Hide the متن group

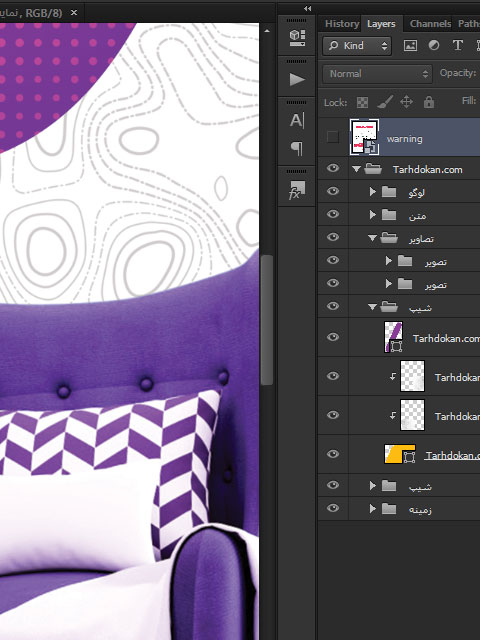coord(333,214)
